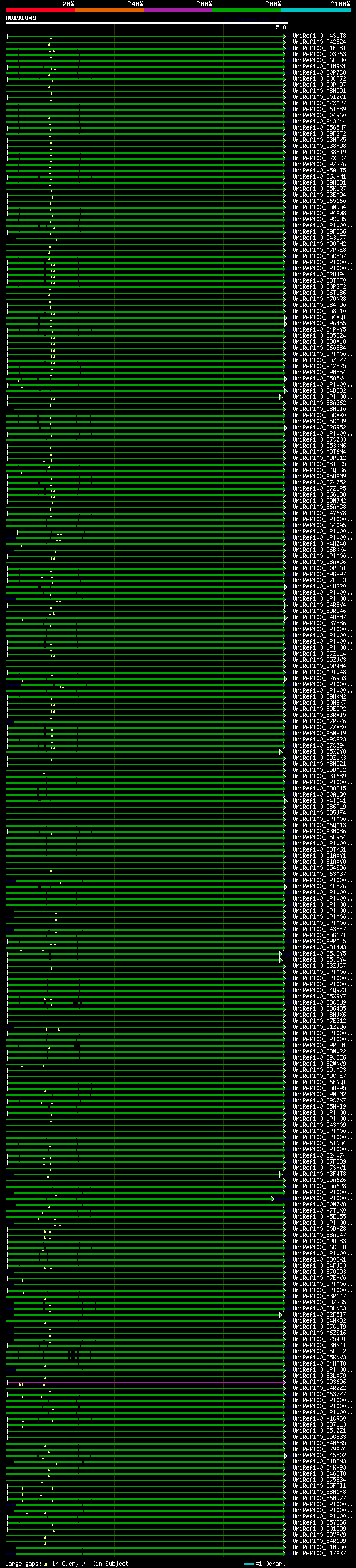Viewport: 356px width, 1568px height.
Task: Select the UniRef100_Q9FSF2 label
Action: coord(319,134)
